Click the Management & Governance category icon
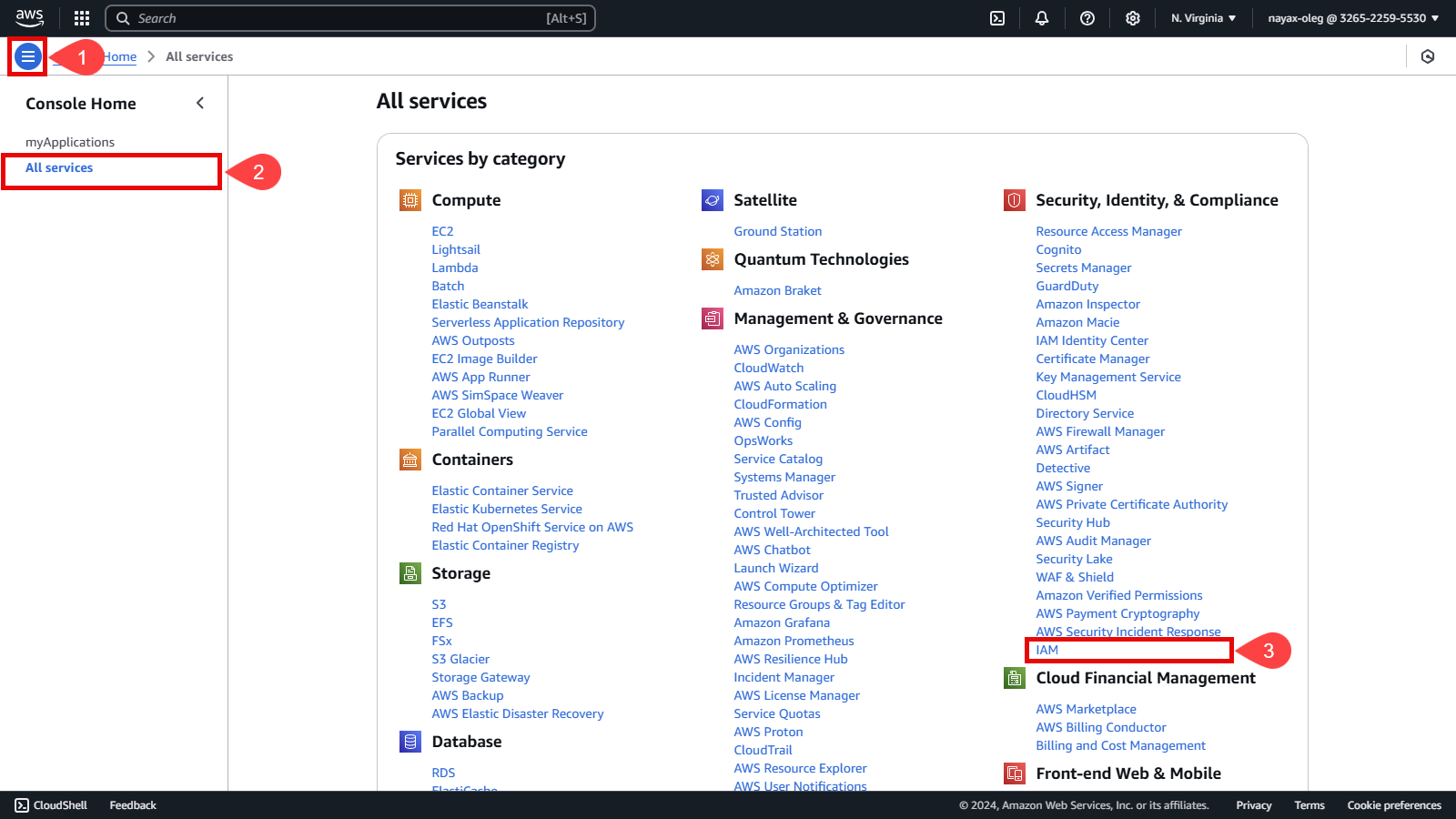Screen dimensions: 1456x819 pyautogui.click(x=713, y=318)
